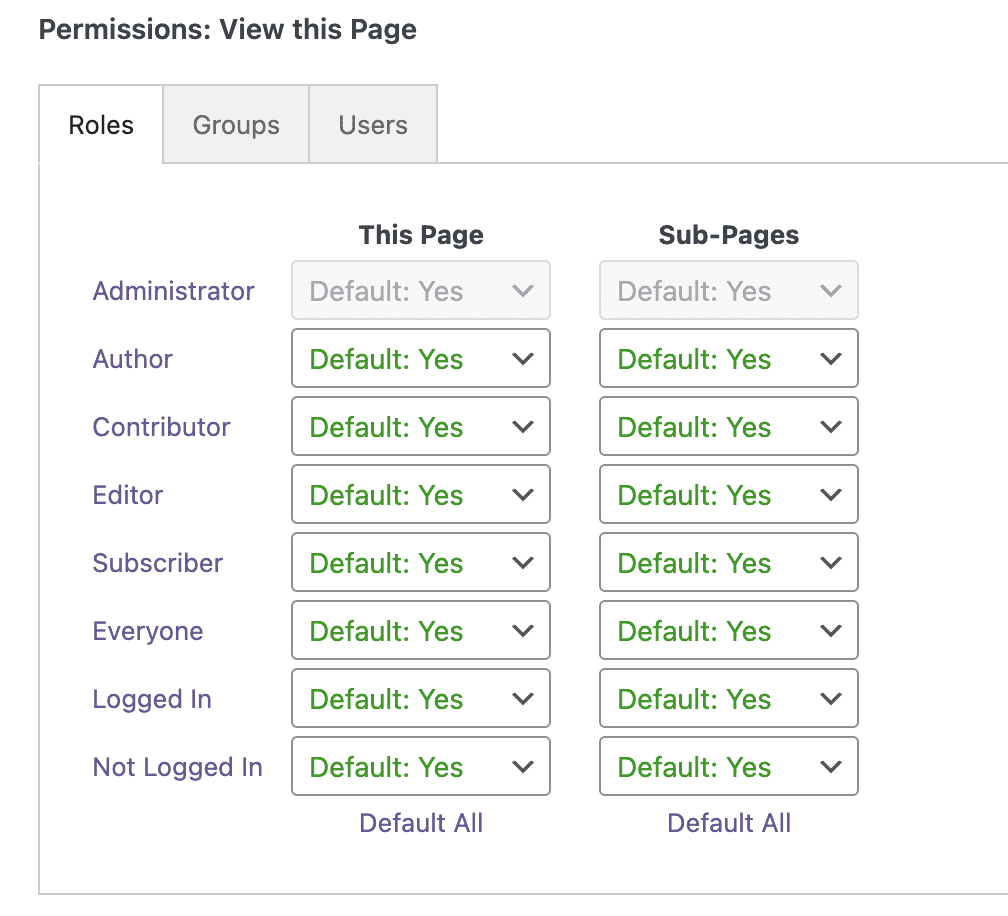Viewport: 1008px width, 916px height.
Task: Click the Everyone role link
Action: [x=148, y=631]
